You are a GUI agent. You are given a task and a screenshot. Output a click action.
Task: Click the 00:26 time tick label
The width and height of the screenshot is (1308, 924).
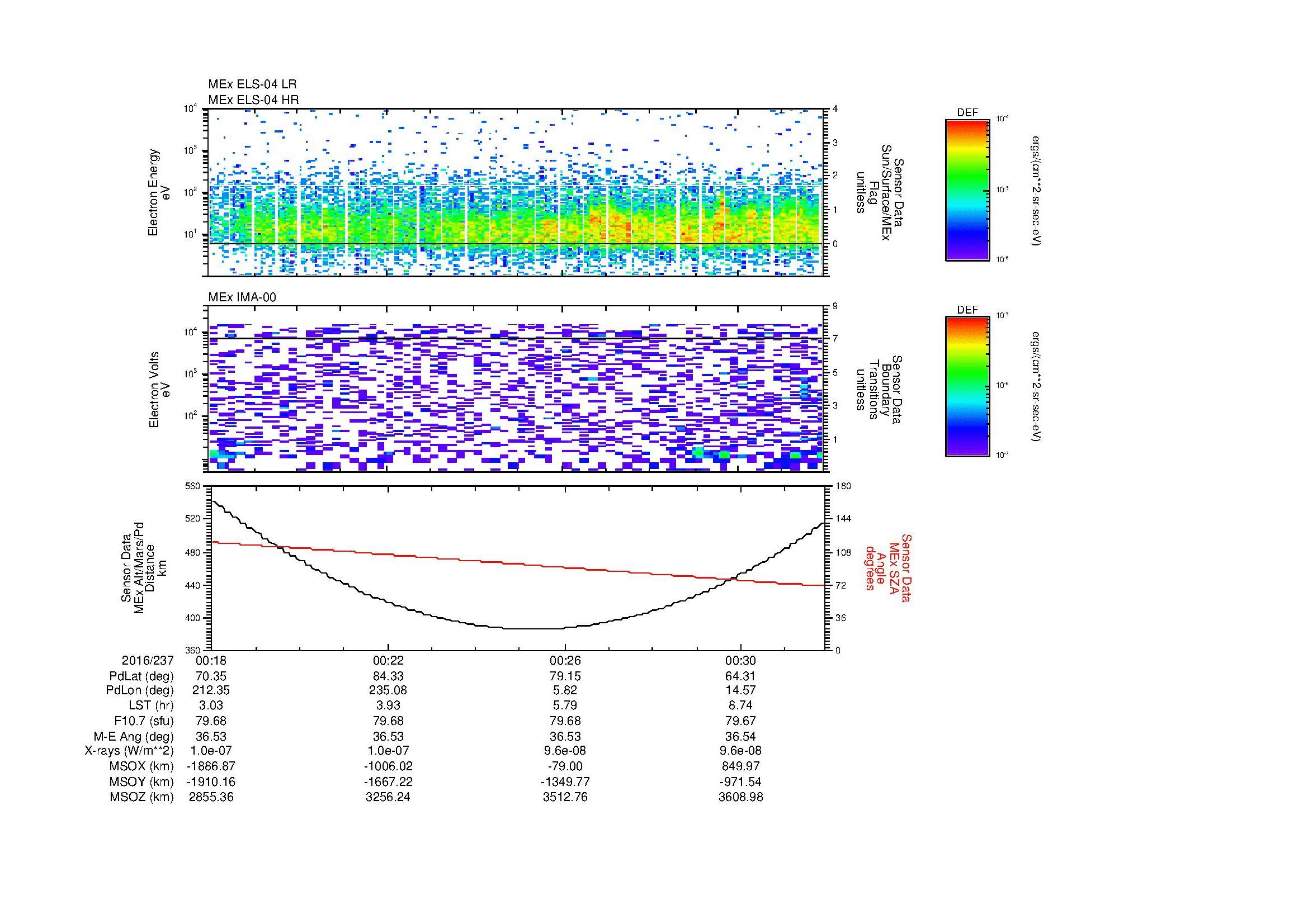[565, 660]
